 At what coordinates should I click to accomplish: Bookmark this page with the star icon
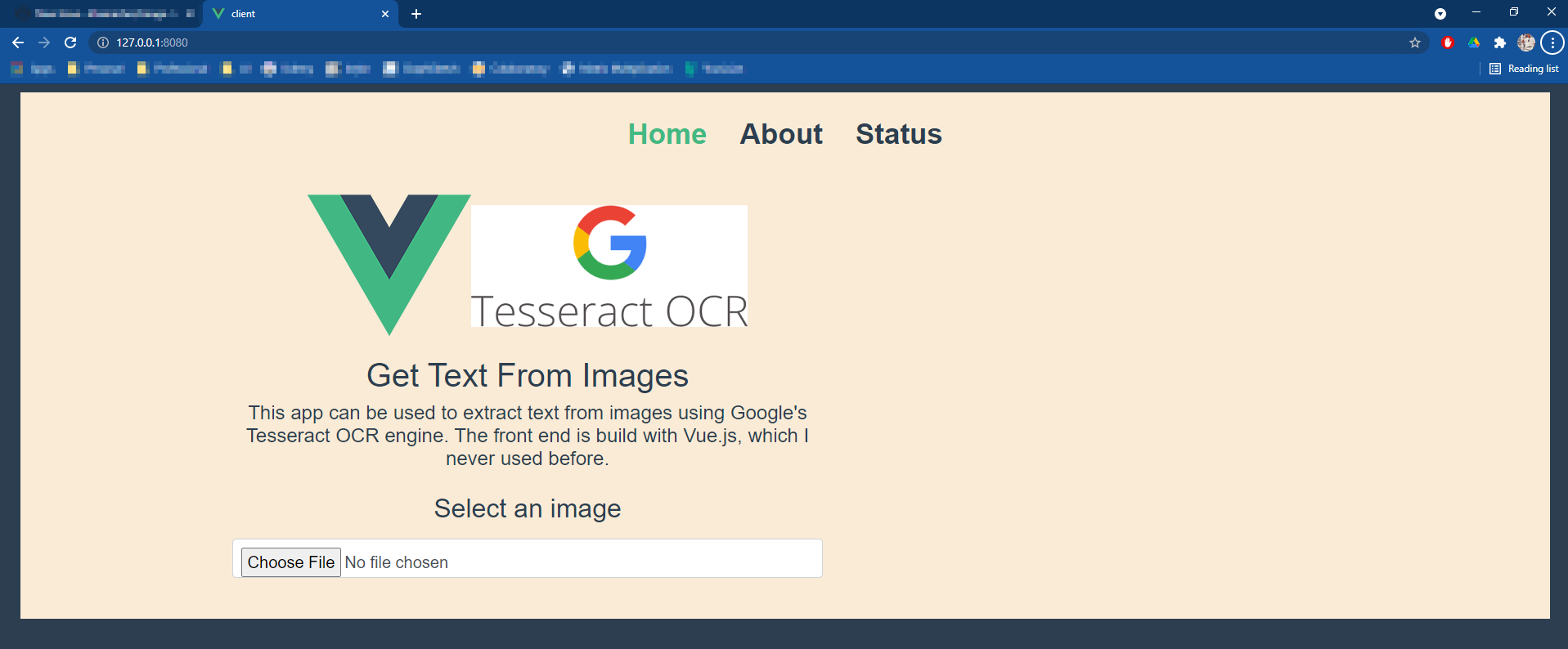point(1415,43)
